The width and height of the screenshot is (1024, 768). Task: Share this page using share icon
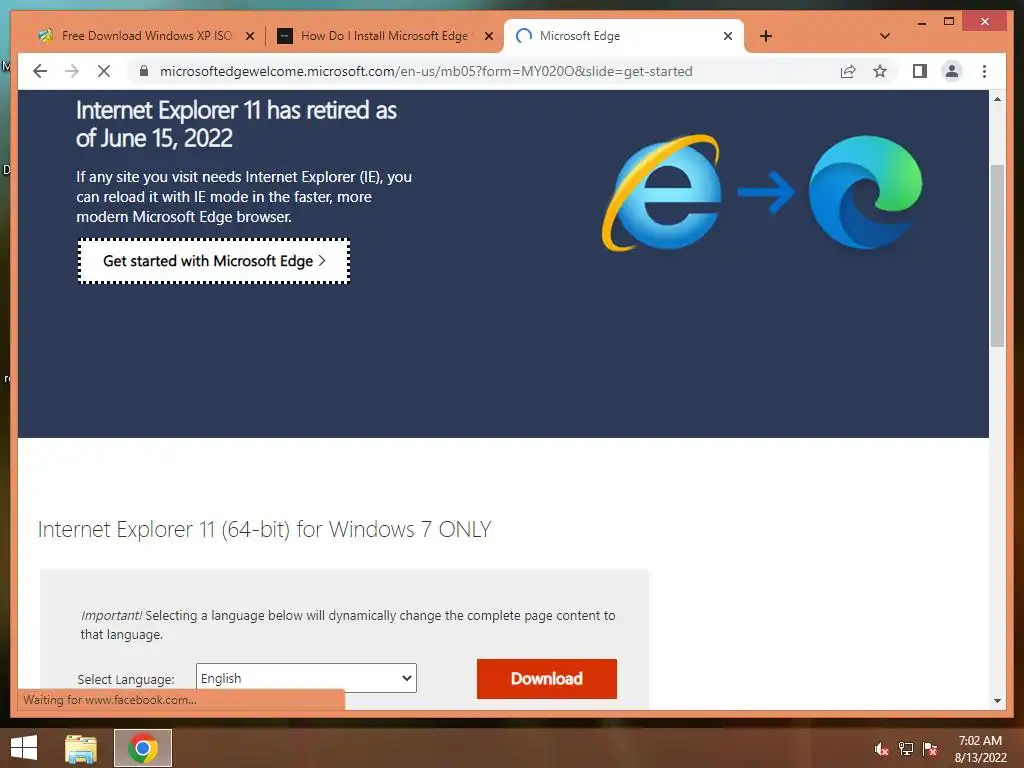click(848, 71)
